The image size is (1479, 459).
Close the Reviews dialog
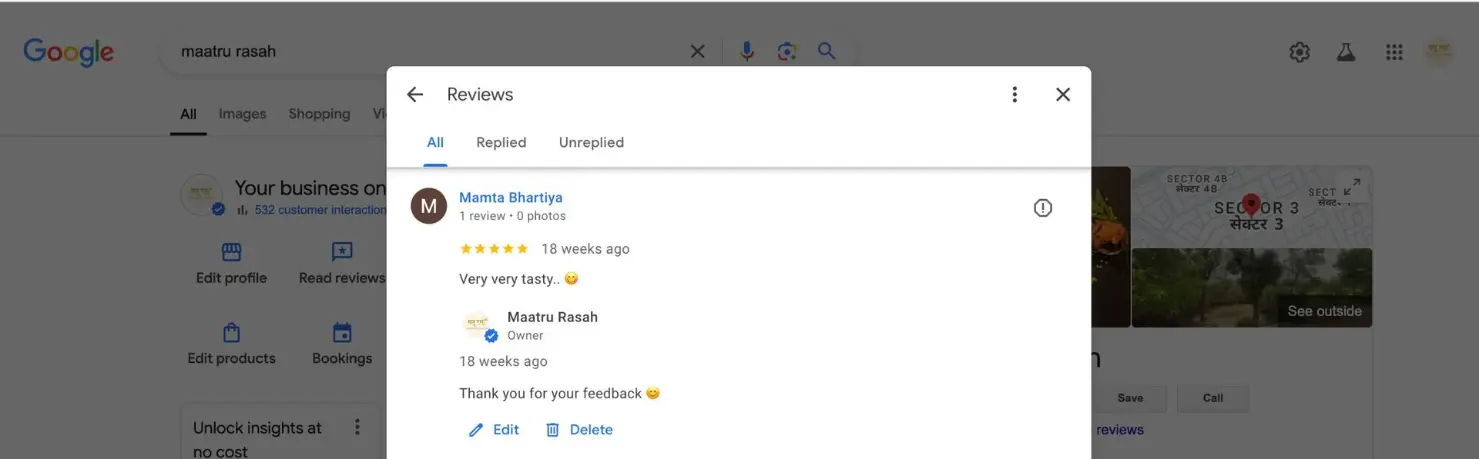1063,95
